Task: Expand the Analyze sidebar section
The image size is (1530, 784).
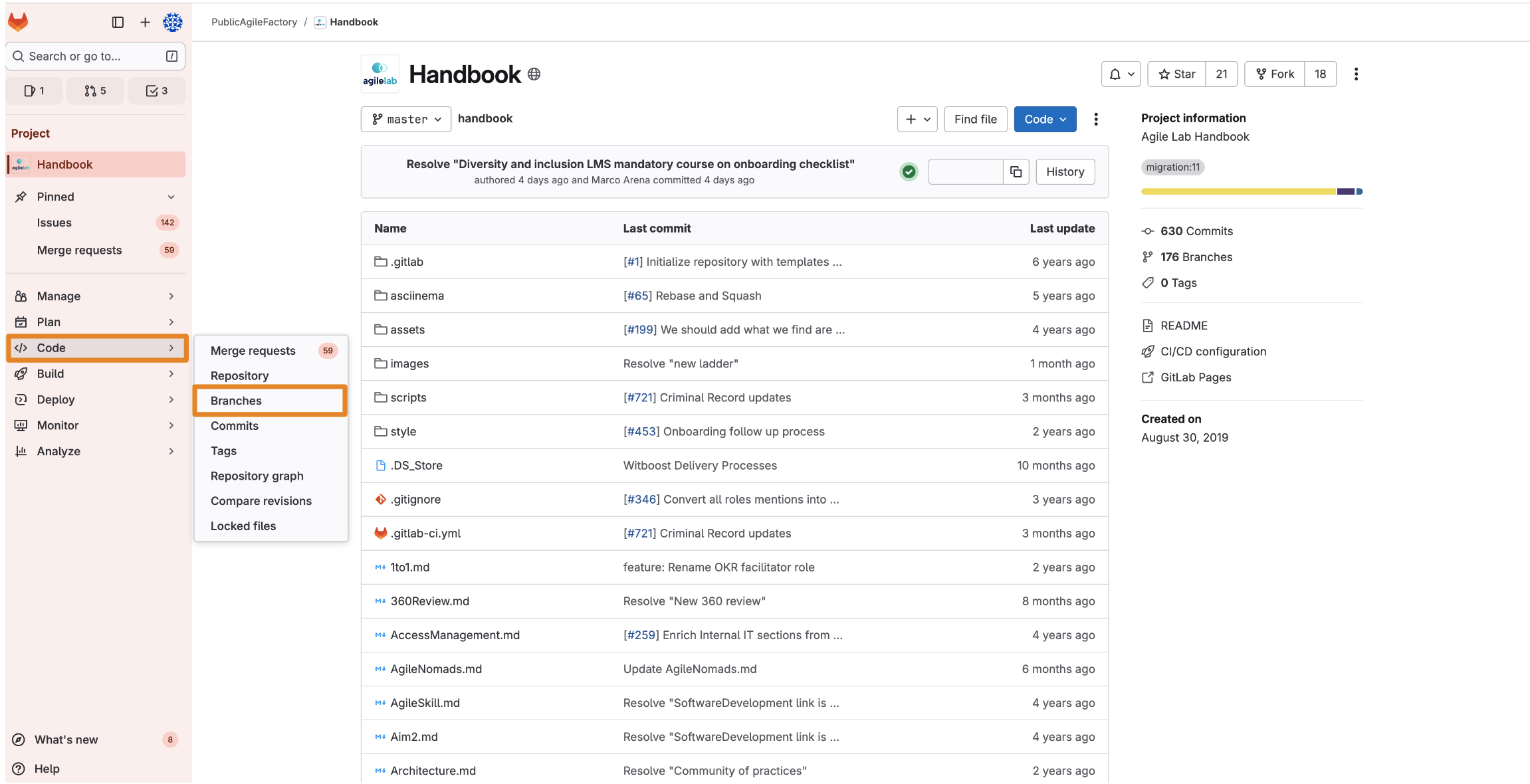Action: pos(96,452)
